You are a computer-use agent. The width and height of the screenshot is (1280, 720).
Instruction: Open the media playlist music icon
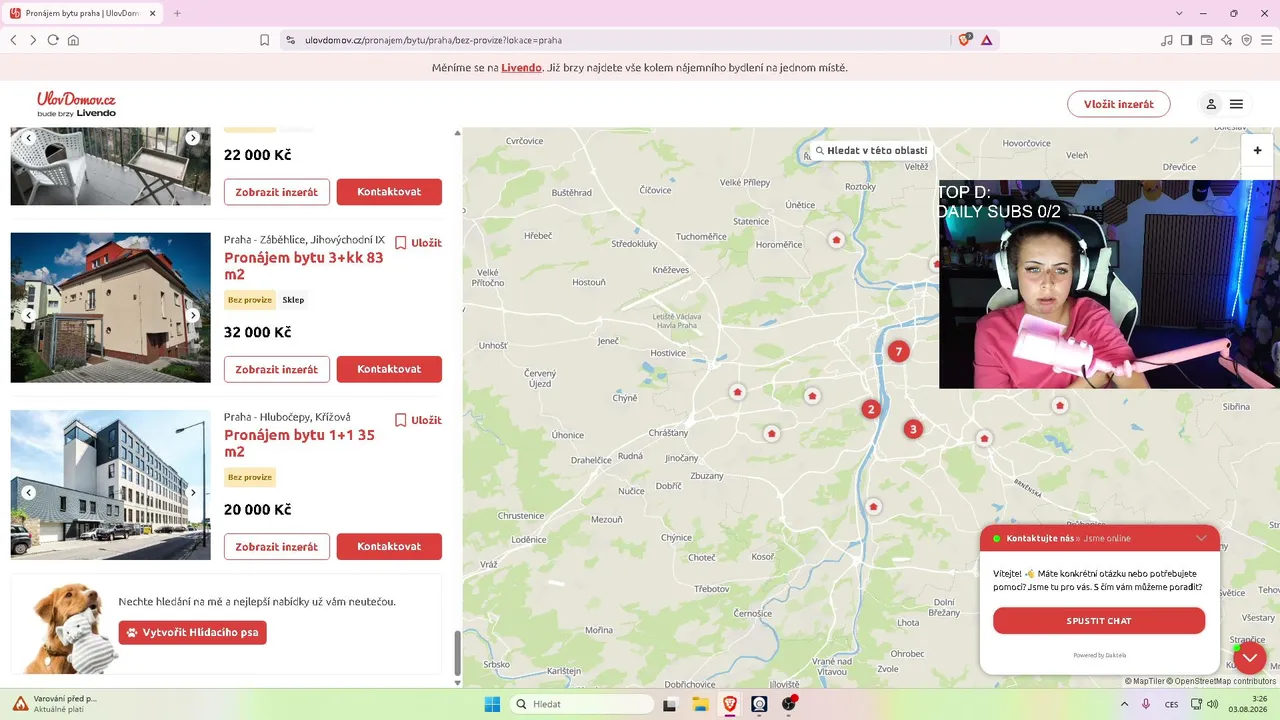click(1167, 40)
